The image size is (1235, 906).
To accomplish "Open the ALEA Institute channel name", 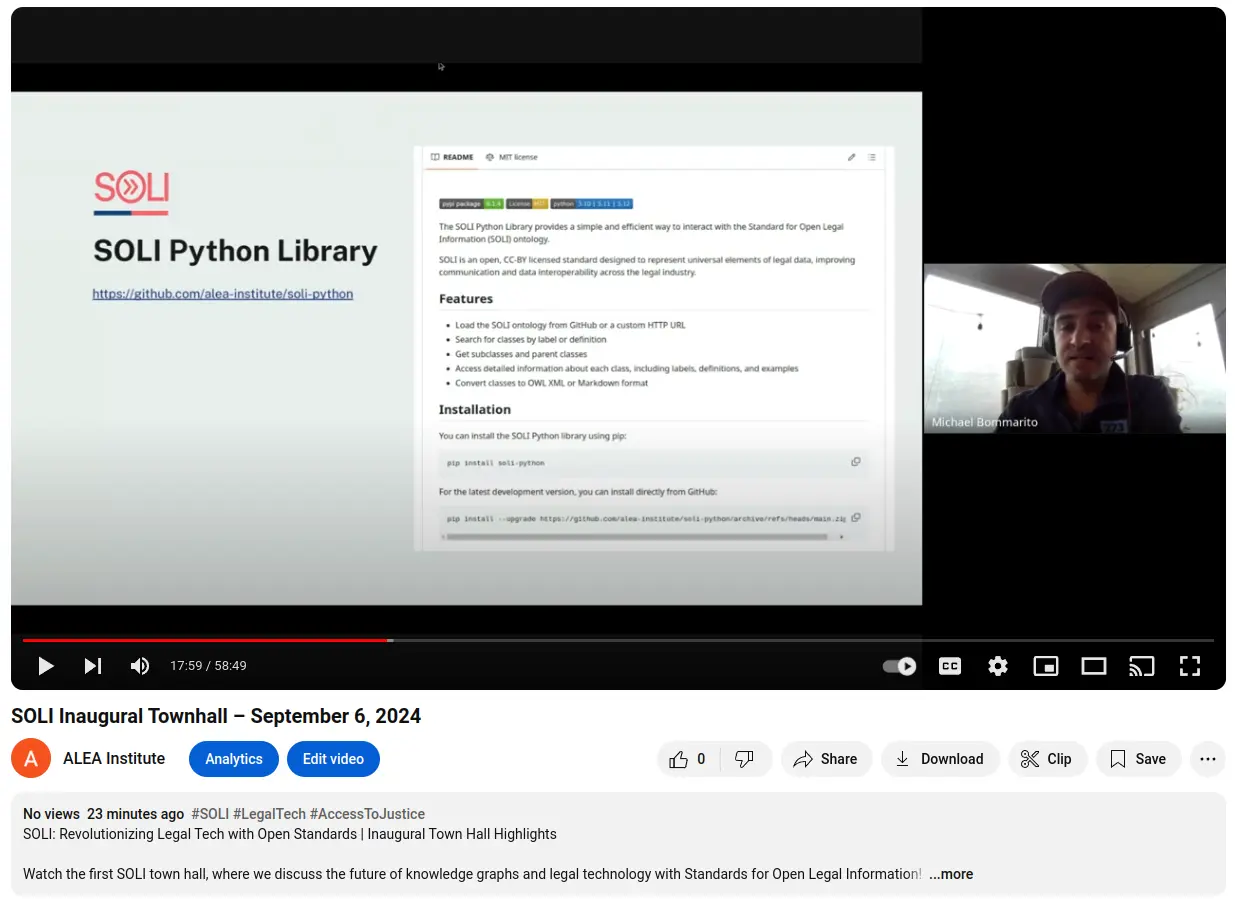I will pyautogui.click(x=114, y=759).
